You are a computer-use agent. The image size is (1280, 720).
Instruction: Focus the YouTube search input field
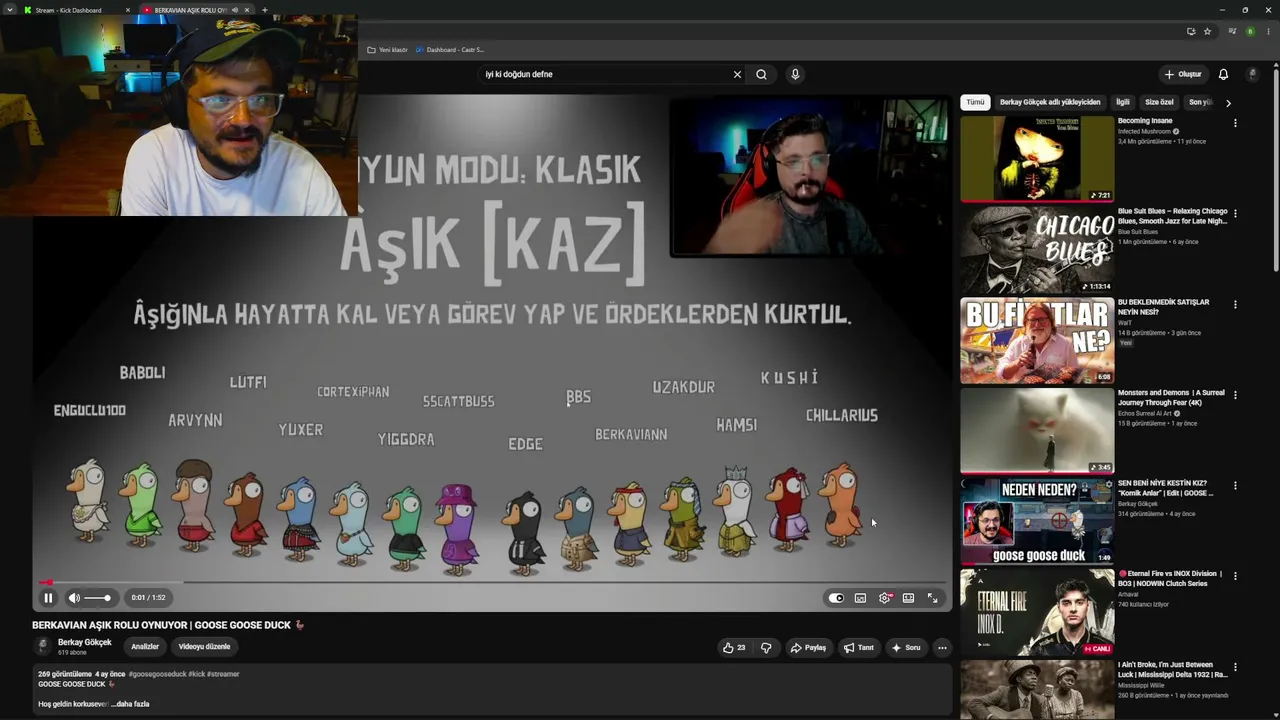(x=604, y=74)
